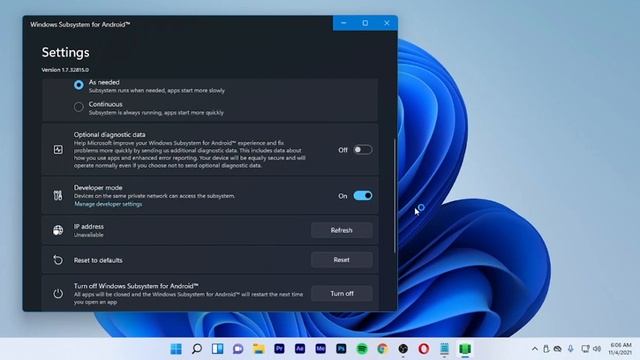
Task: Click the Optional diagnostic data title
Action: [x=109, y=135]
